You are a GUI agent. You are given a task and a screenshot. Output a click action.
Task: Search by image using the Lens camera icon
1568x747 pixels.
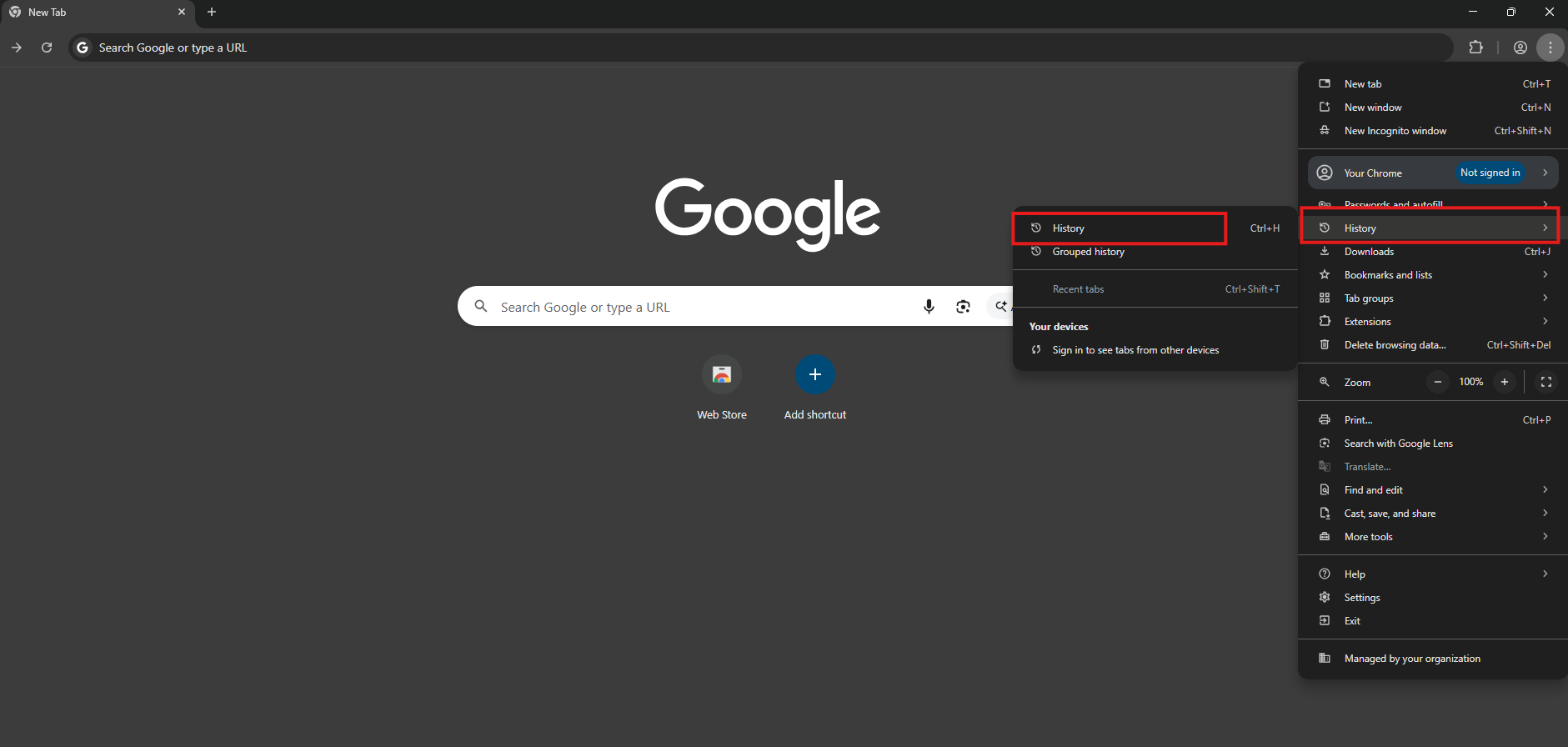963,307
